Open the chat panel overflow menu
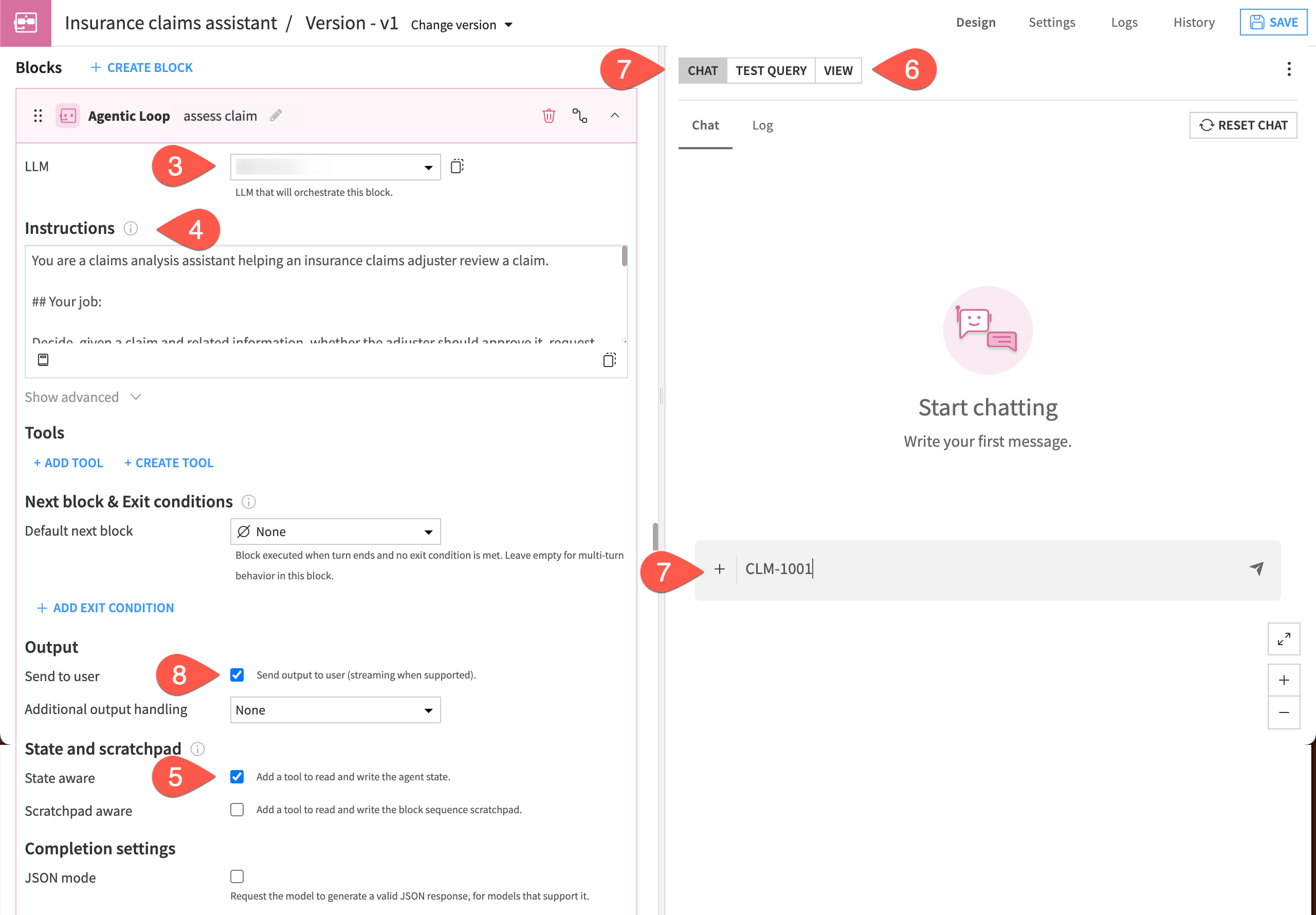 coord(1288,69)
